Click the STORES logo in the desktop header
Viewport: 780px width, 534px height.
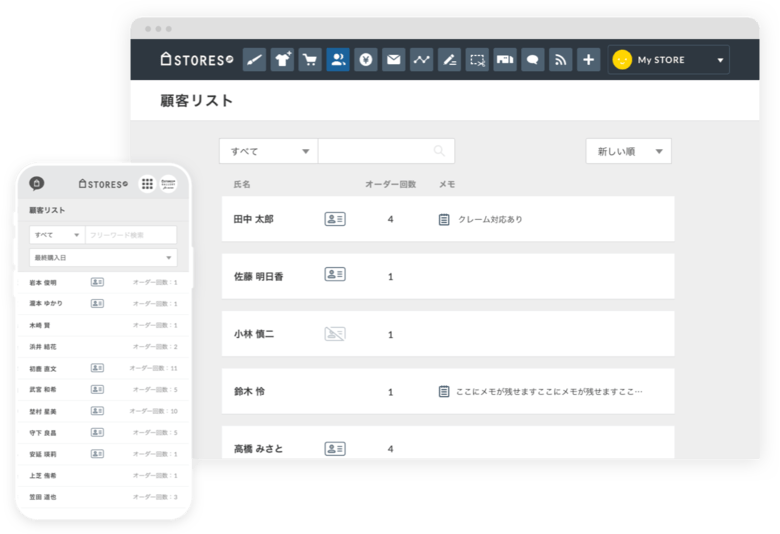coord(196,60)
